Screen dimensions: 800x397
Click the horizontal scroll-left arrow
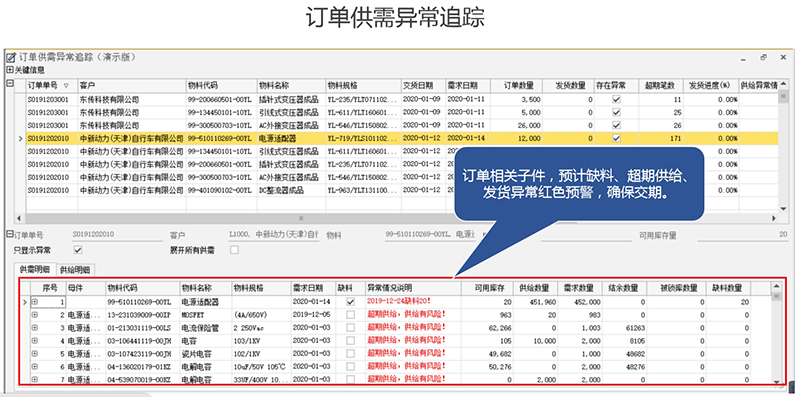pos(19,218)
